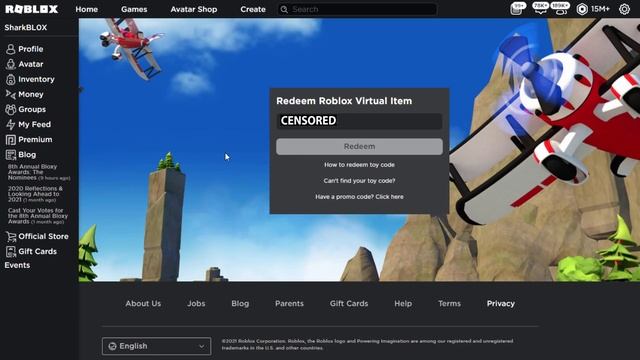
Task: Click the search magnifier icon
Action: tap(284, 9)
